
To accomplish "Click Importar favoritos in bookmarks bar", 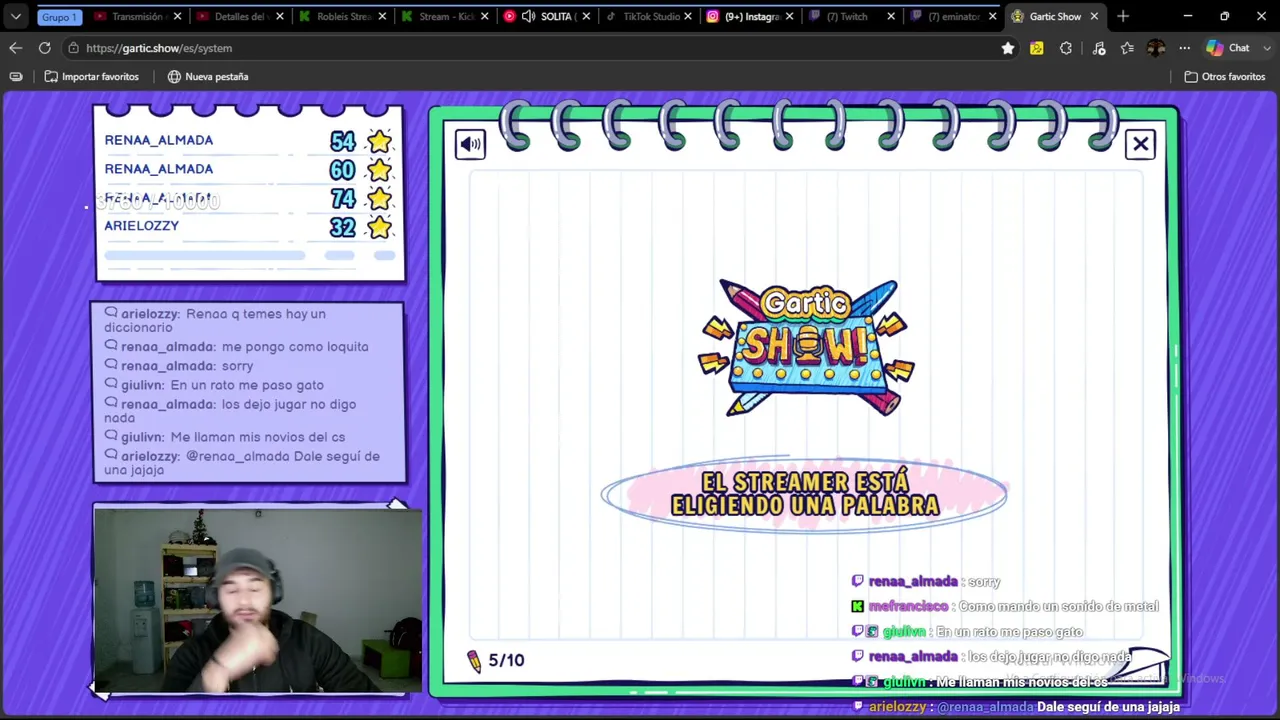I will click(x=92, y=77).
